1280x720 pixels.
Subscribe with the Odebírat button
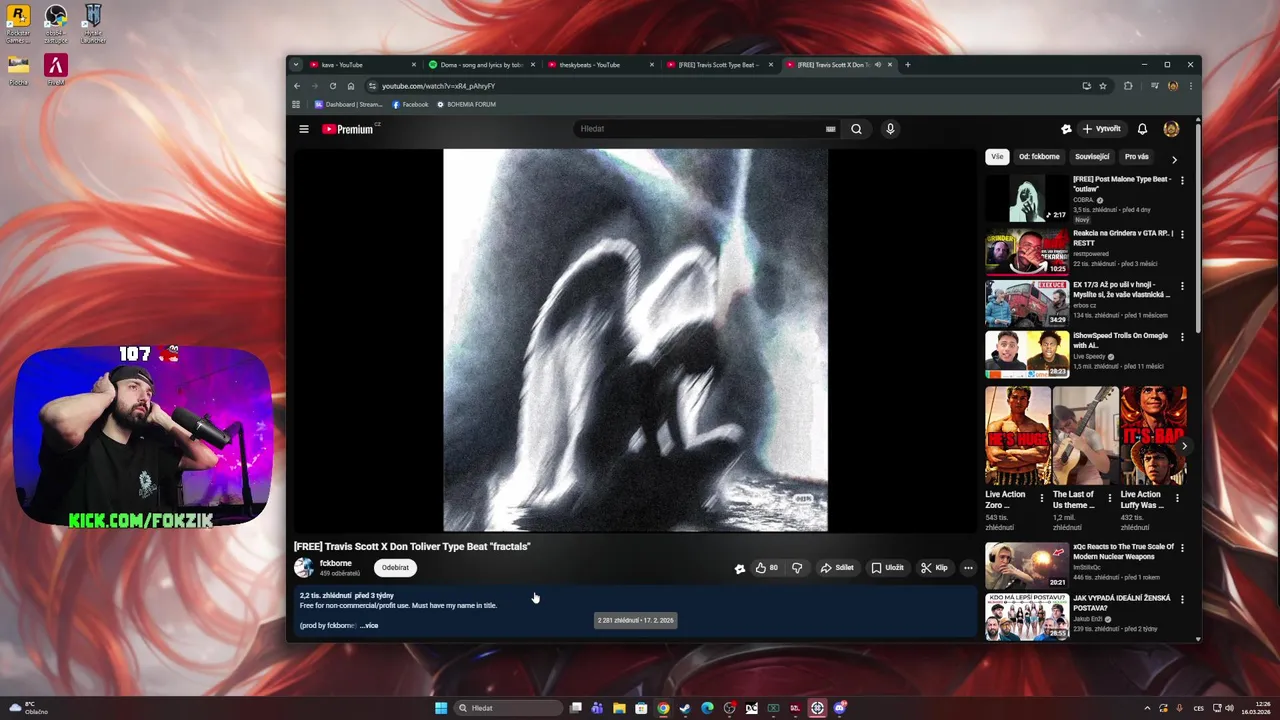395,568
